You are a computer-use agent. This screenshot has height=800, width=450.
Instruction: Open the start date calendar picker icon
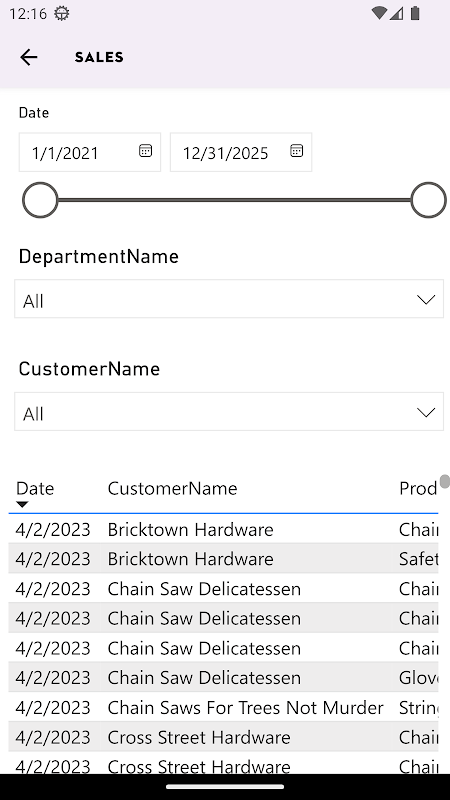(145, 151)
